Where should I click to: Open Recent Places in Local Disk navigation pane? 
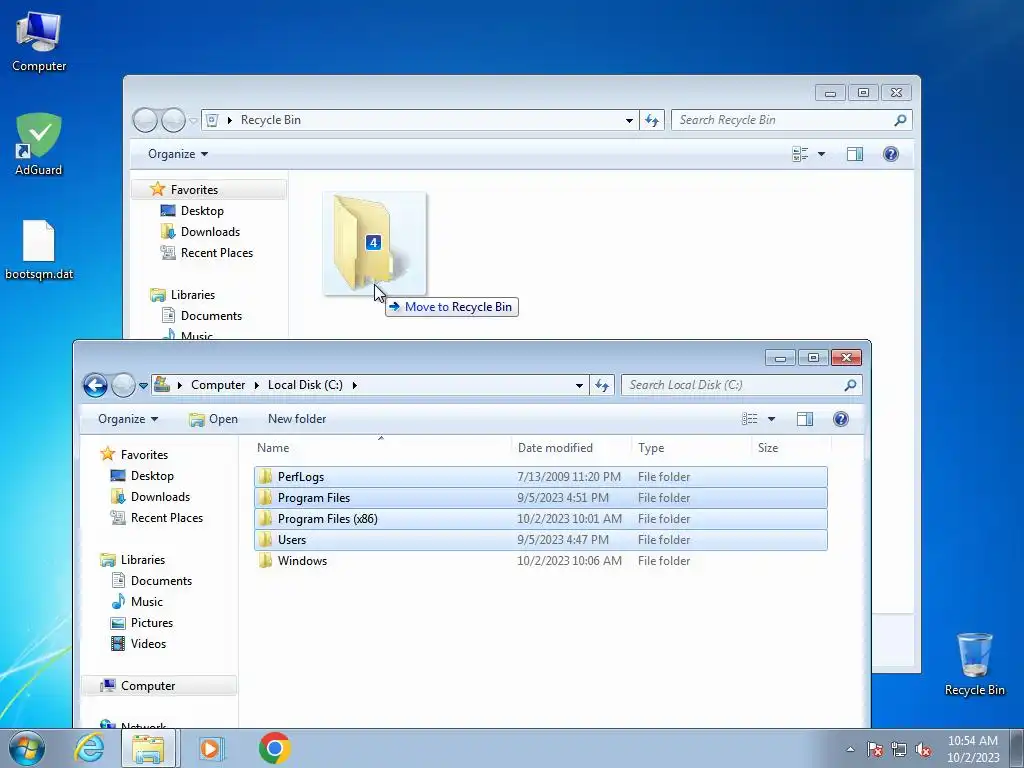pos(167,518)
